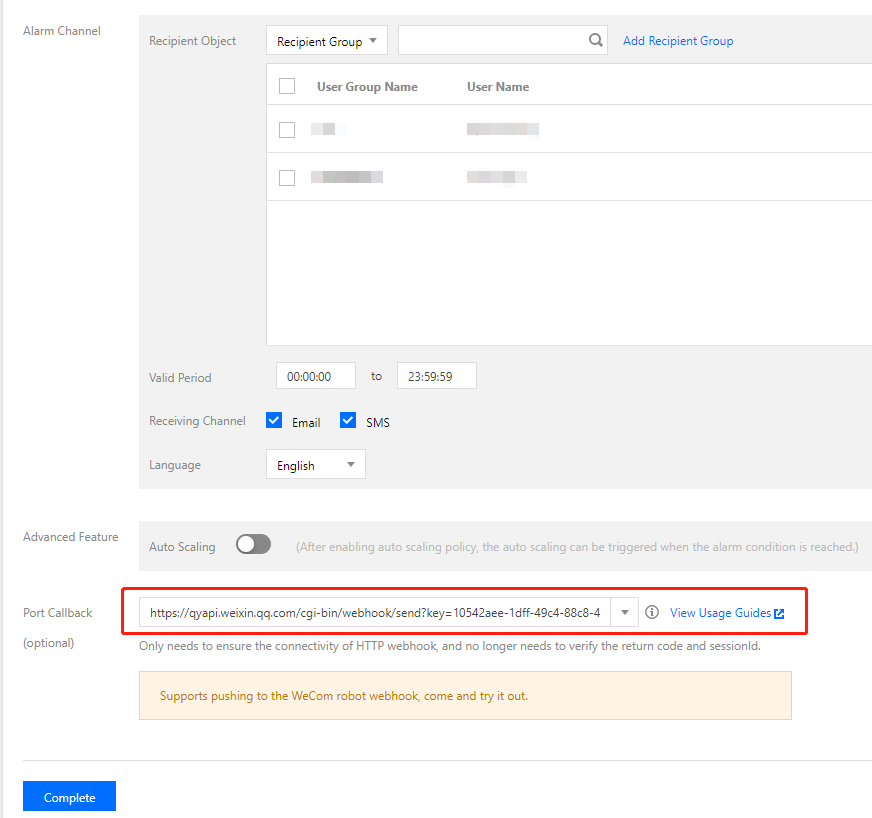Enable the Email receiving channel checkbox
872x818 pixels.
click(x=273, y=420)
